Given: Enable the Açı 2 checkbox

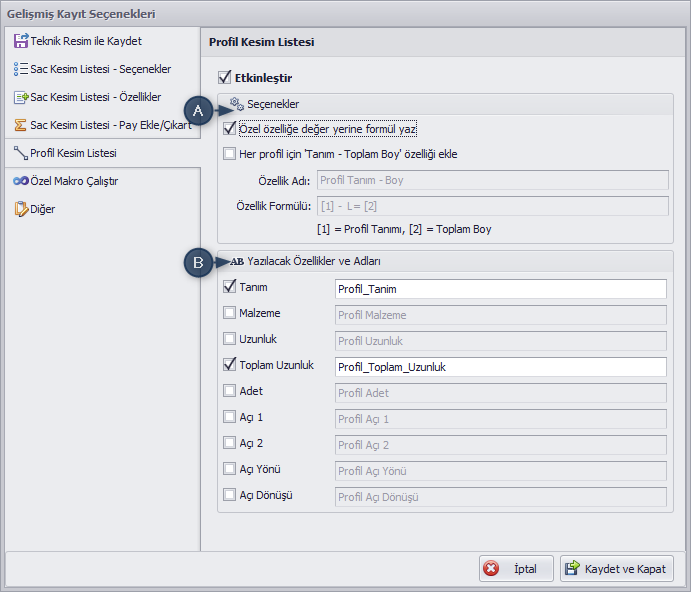Looking at the screenshot, I should 230,443.
